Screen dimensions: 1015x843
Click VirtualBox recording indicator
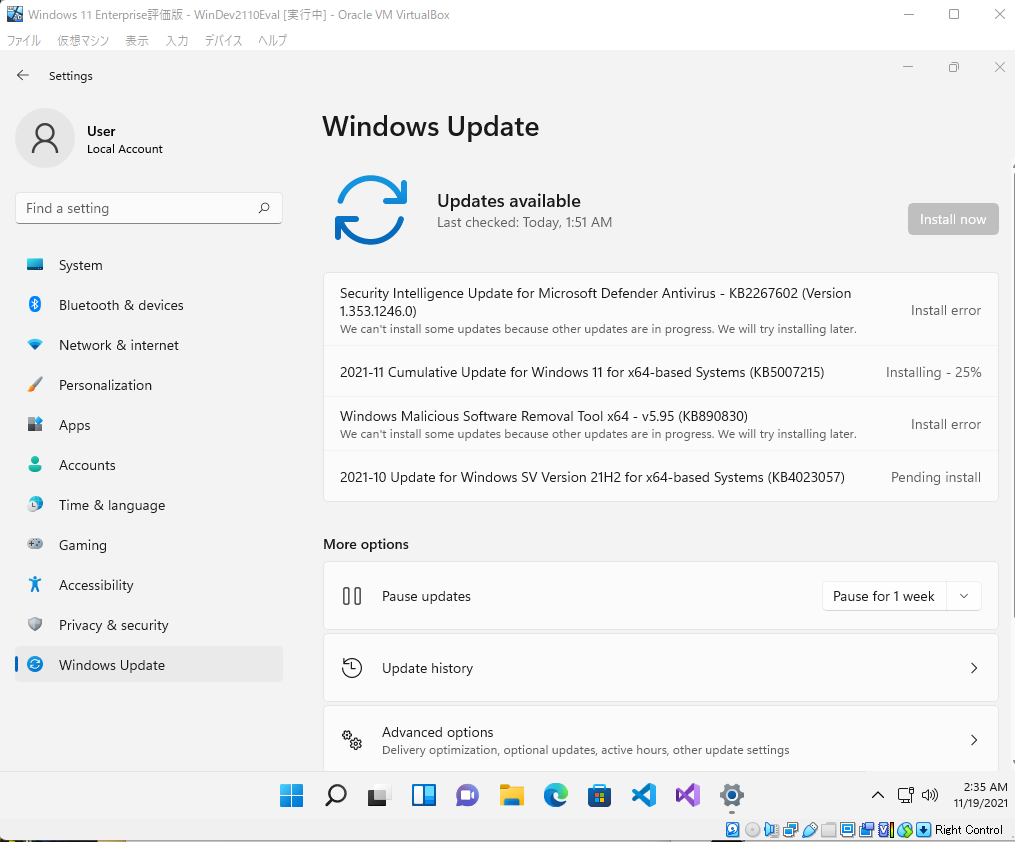(866, 829)
